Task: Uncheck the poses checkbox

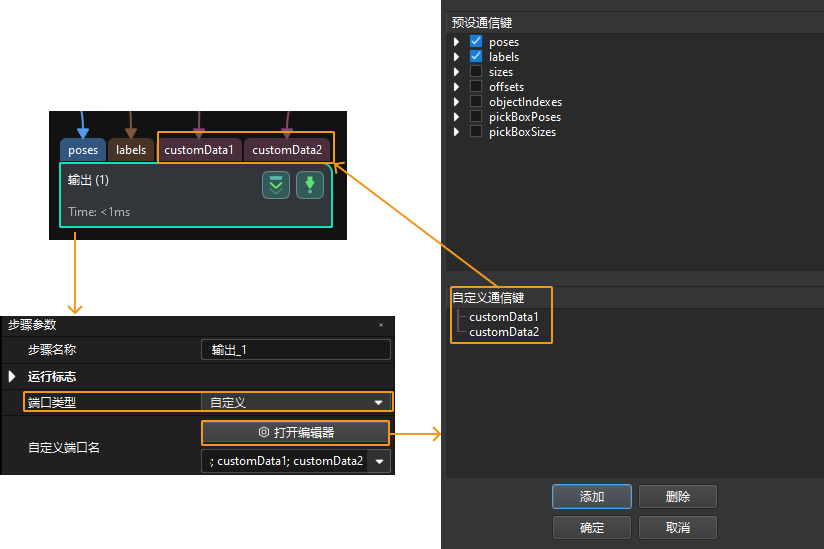Action: [x=476, y=41]
